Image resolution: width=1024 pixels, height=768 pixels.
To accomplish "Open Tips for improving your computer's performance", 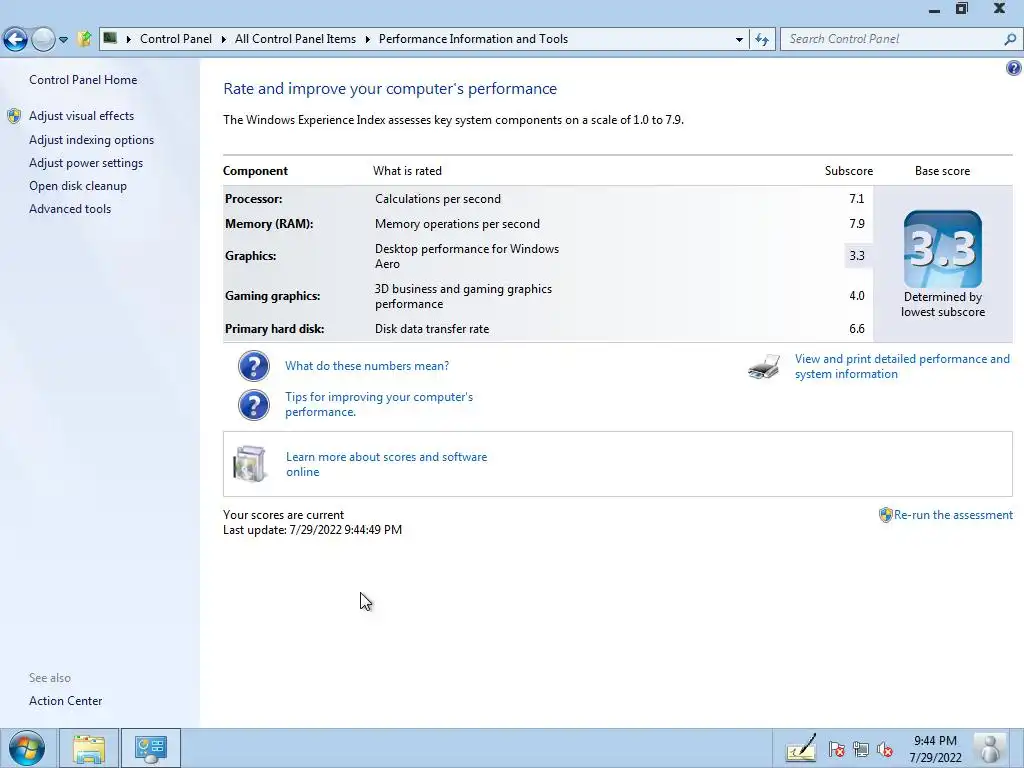I will [x=379, y=404].
